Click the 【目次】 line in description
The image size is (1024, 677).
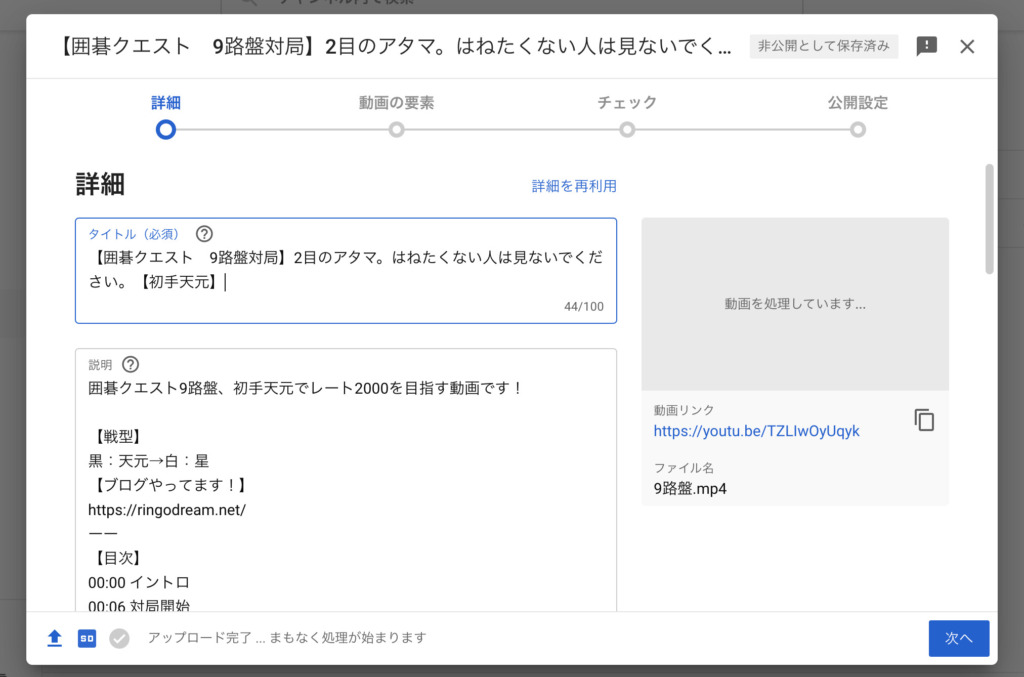[118, 558]
